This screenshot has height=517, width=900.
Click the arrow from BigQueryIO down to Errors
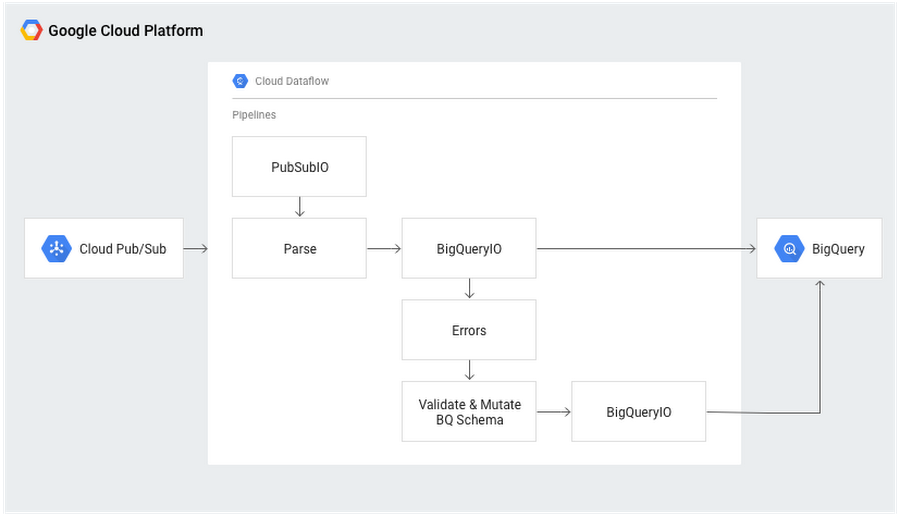[469, 288]
